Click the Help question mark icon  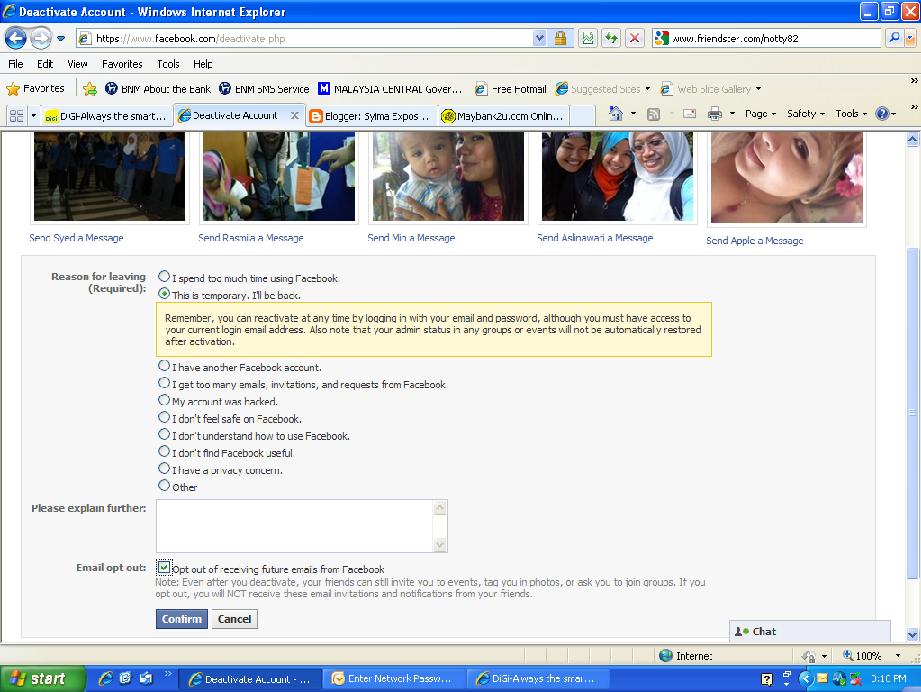tap(882, 113)
